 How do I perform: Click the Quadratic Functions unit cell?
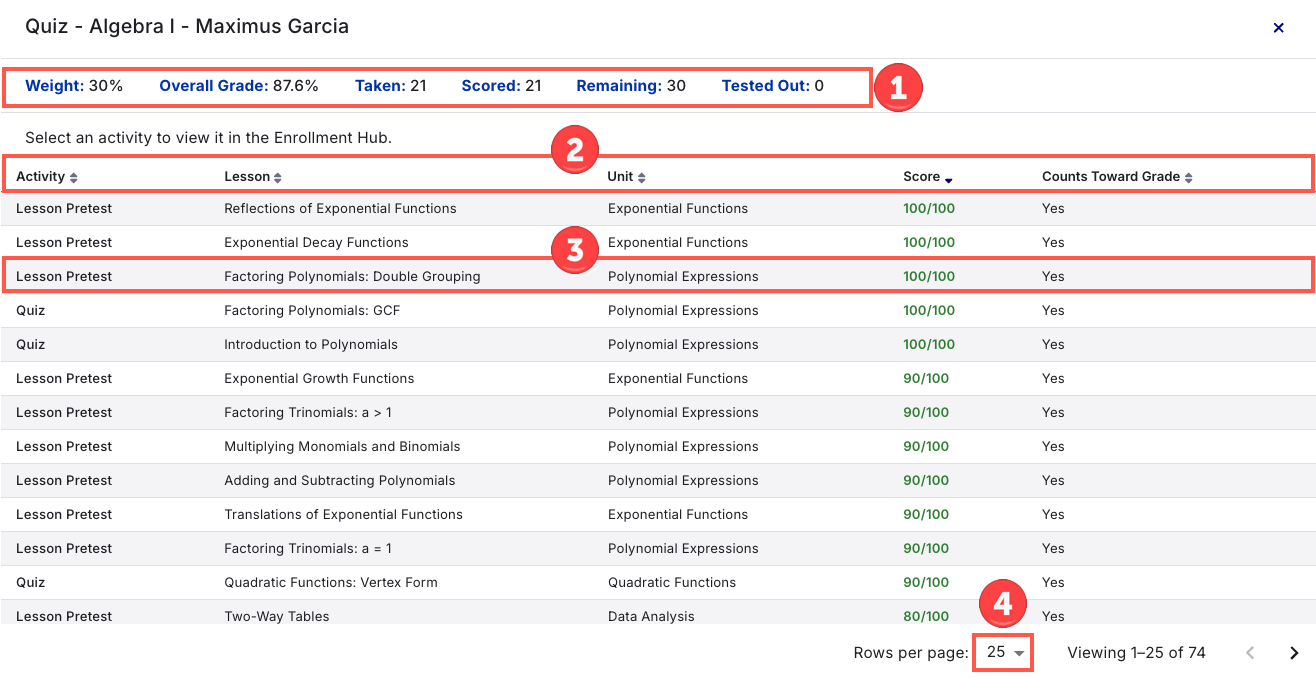(672, 583)
